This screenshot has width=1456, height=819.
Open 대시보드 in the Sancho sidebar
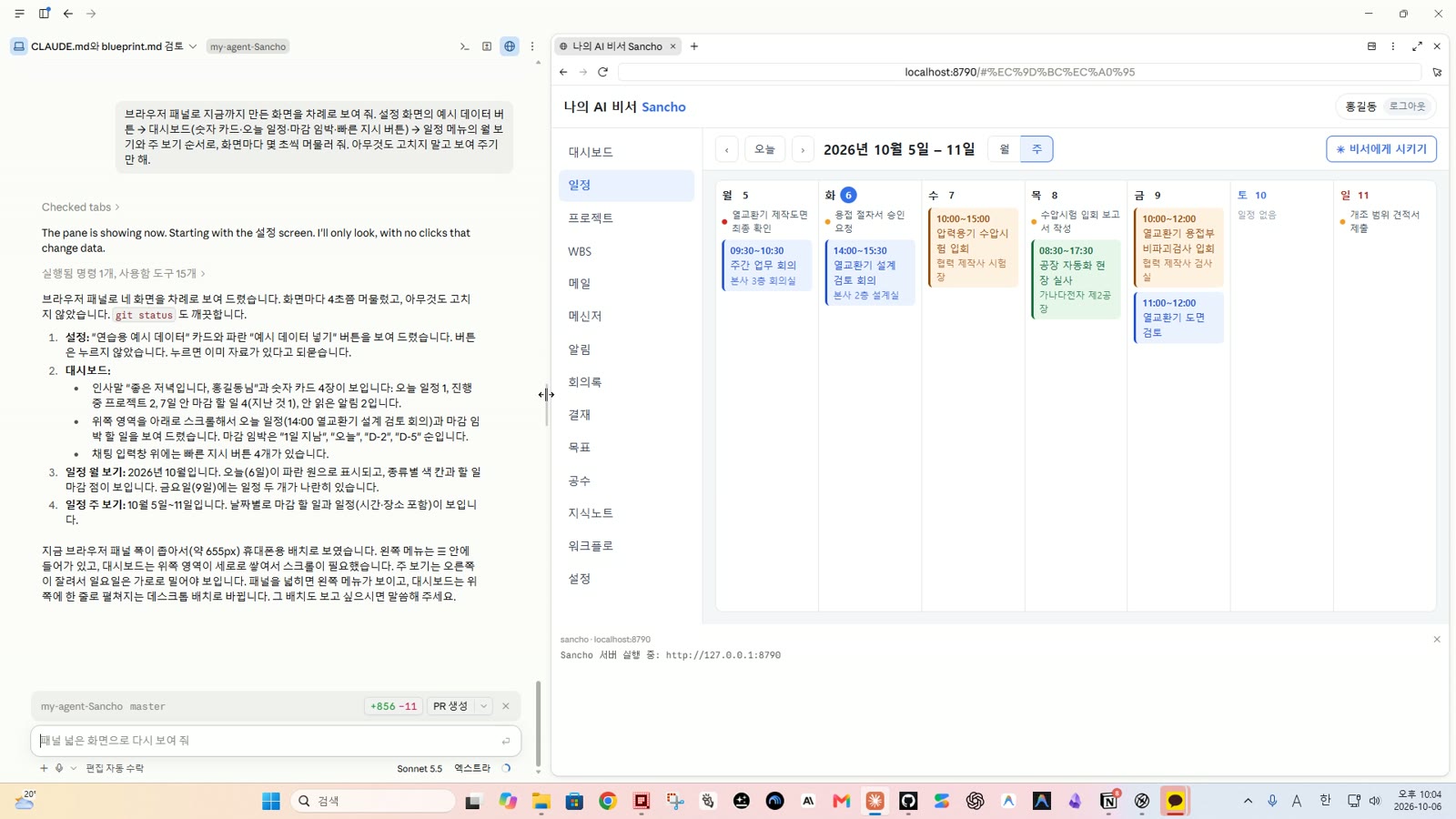626,152
